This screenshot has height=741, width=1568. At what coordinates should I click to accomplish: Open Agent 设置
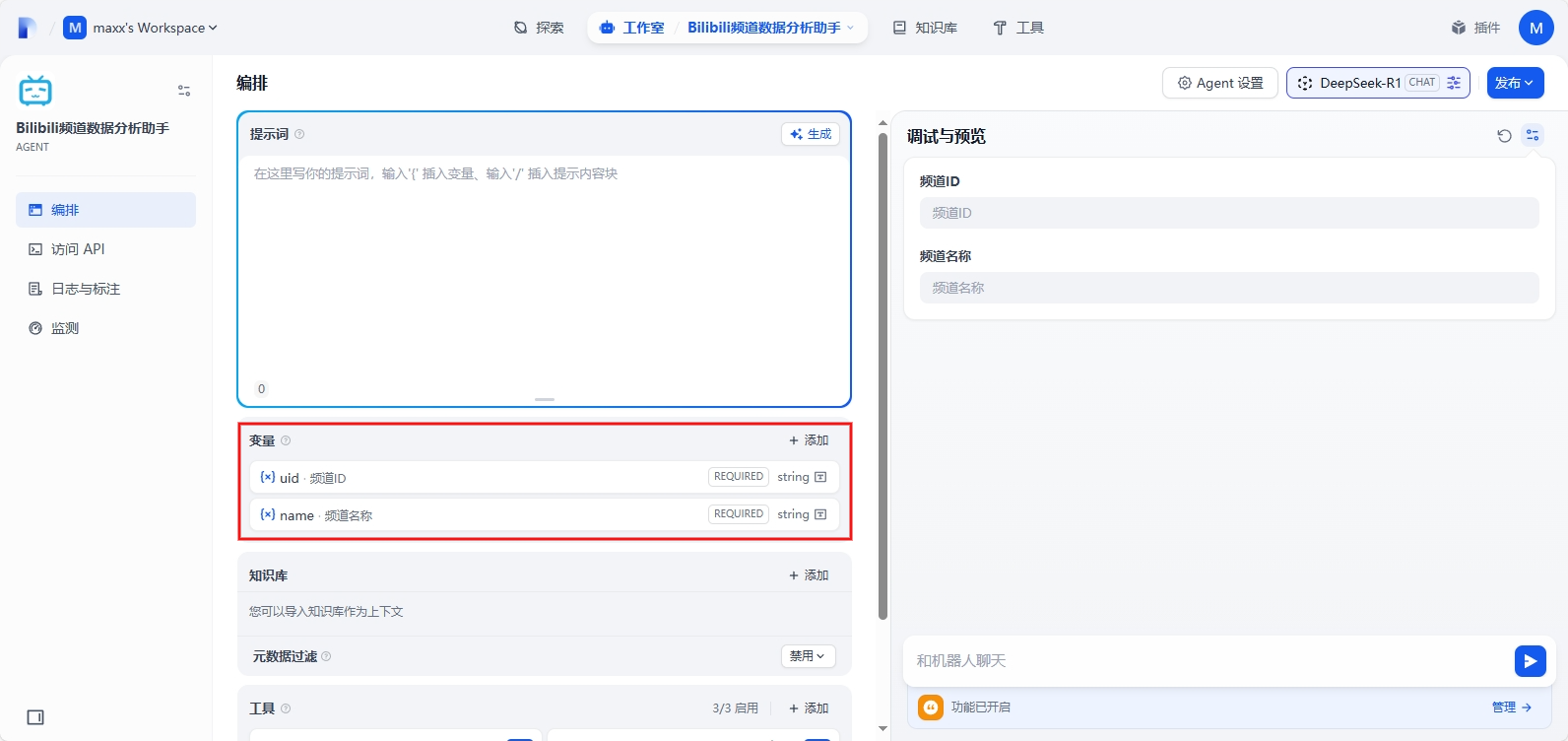tap(1220, 83)
